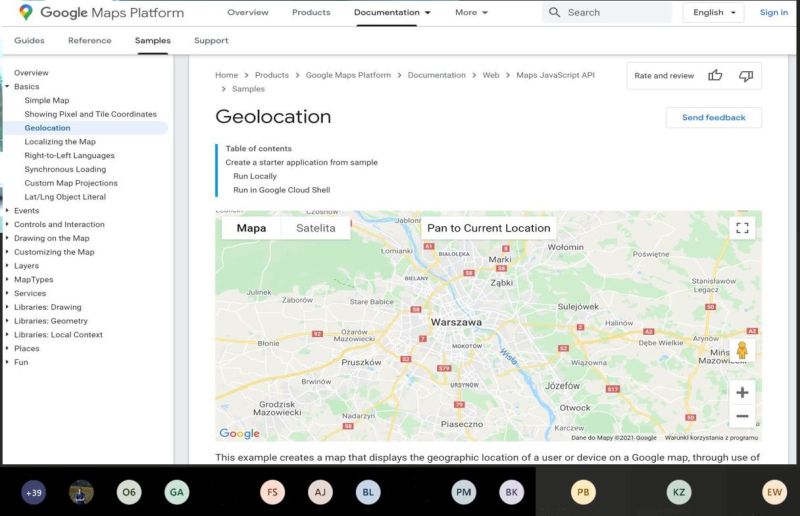Viewport: 800px width, 516px height.
Task: Give a thumbs down rating
Action: 746,76
